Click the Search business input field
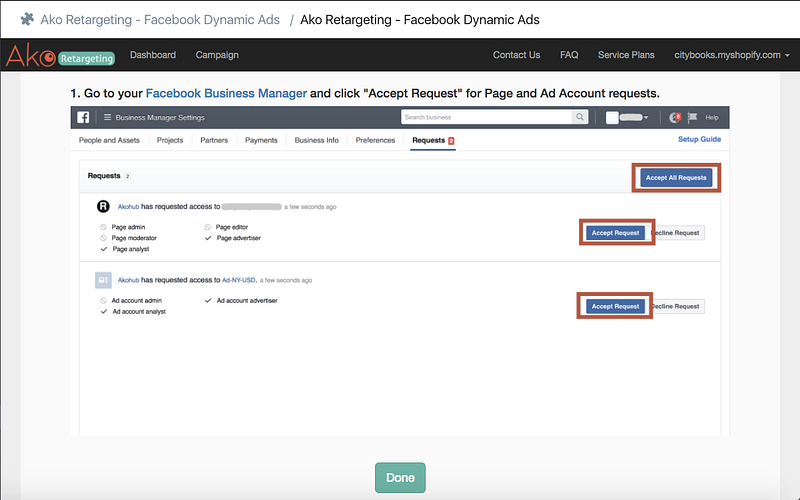Viewport: 800px width, 500px height. click(486, 117)
